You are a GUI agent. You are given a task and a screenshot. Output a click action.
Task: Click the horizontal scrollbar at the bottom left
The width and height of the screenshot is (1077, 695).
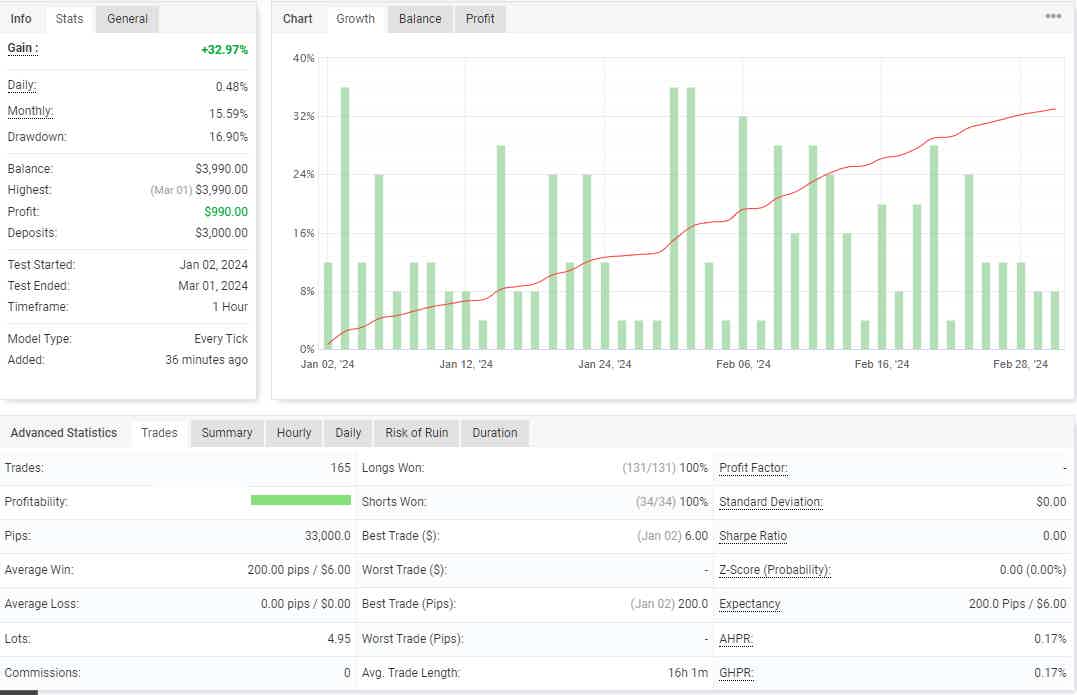point(19,692)
